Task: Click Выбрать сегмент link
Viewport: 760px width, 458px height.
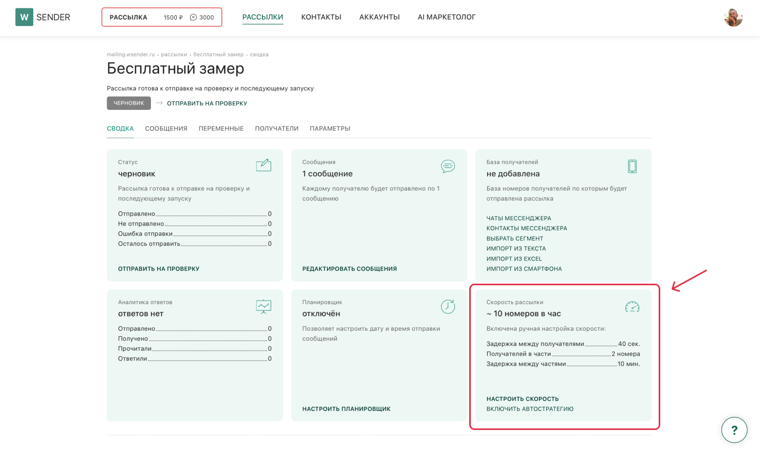Action: 515,238
